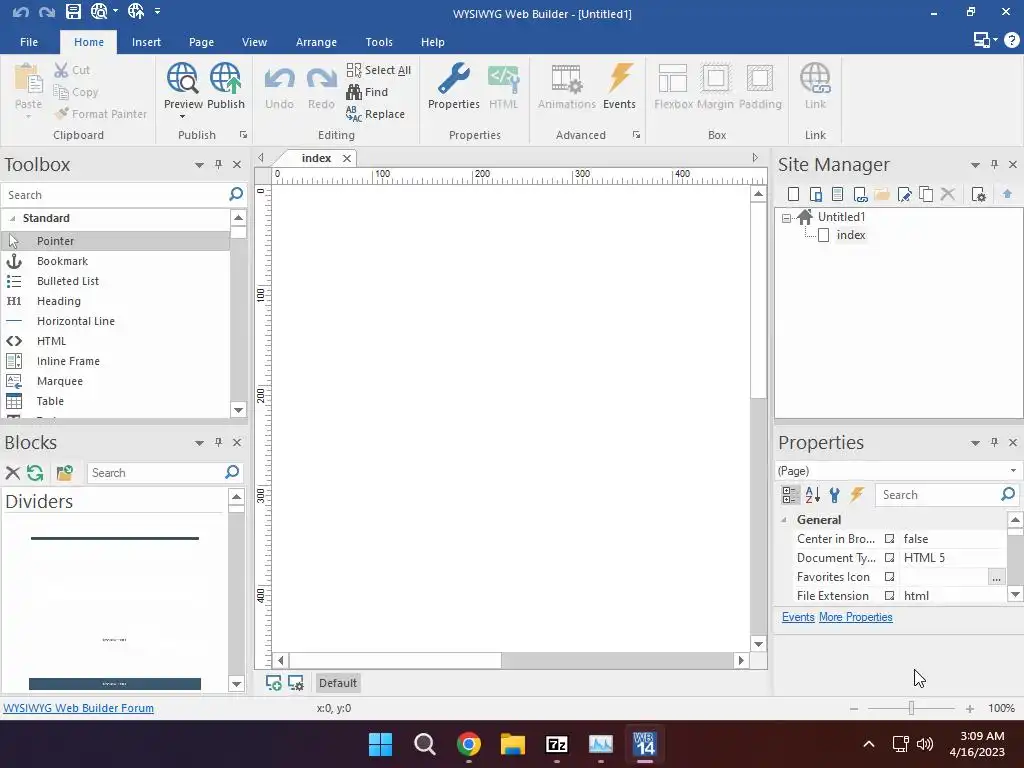Toggle the Document Type property marker
Image resolution: width=1024 pixels, height=768 pixels.
pos(889,558)
